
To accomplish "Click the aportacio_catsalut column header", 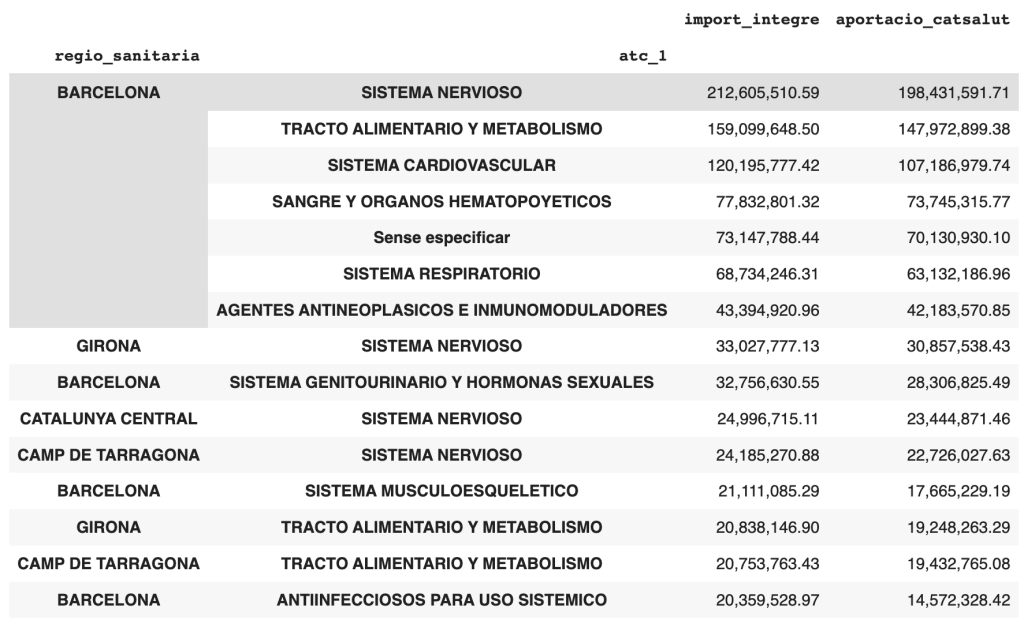I will click(923, 20).
